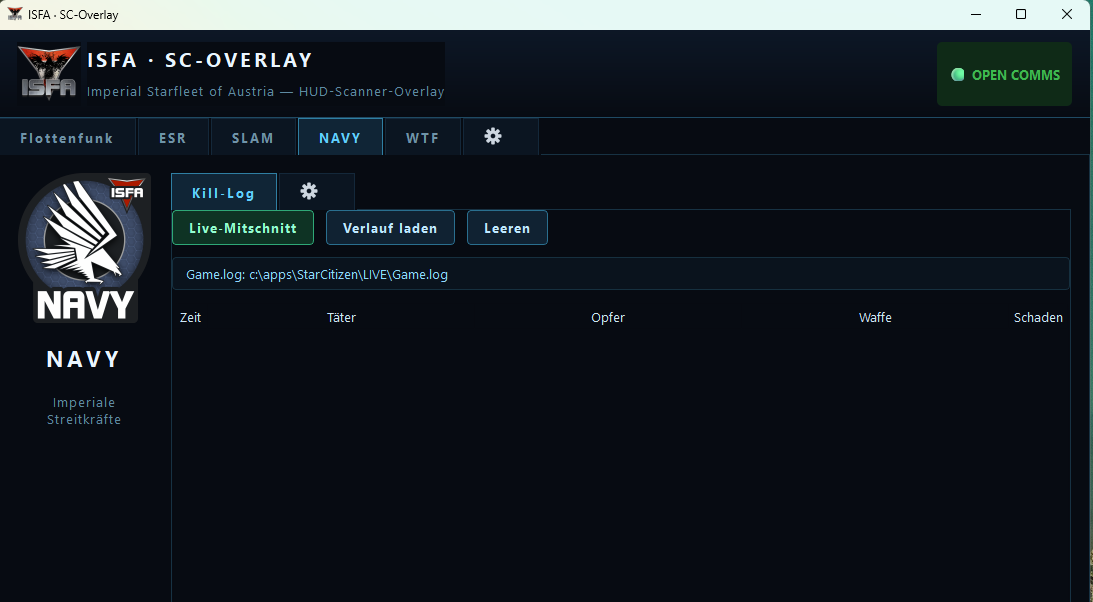Click the Verlauf laden button
Image resolution: width=1093 pixels, height=602 pixels.
[390, 228]
